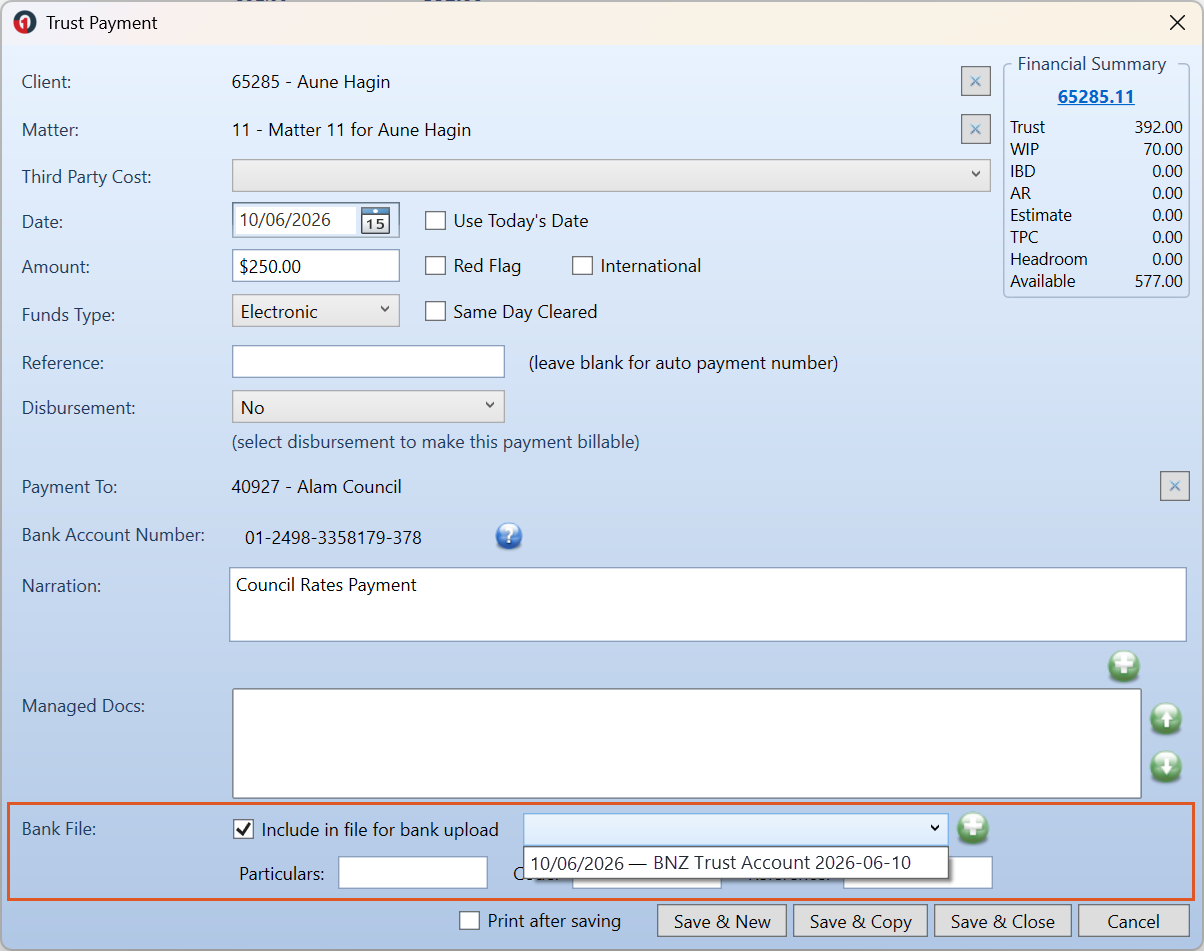
Task: Click inside the Managed Docs list box
Action: 686,742
